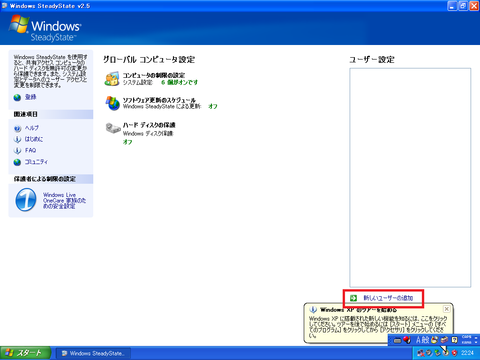The width and height of the screenshot is (480, 360).
Task: Open the コミュニティ community link
Action: pos(36,162)
